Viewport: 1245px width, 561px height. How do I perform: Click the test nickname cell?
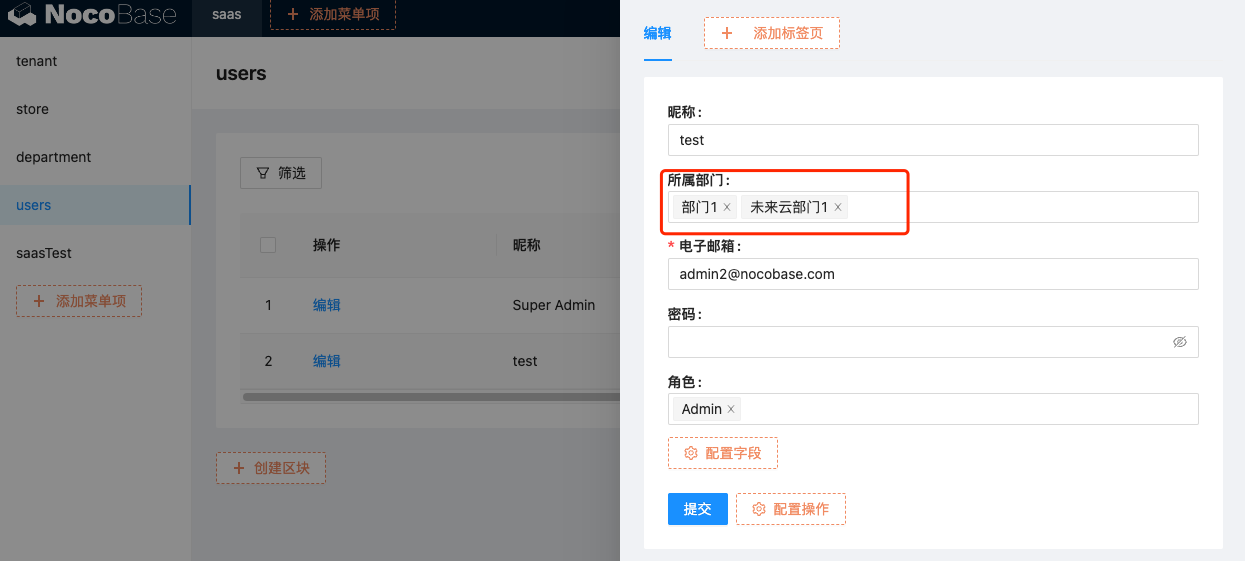tap(525, 361)
